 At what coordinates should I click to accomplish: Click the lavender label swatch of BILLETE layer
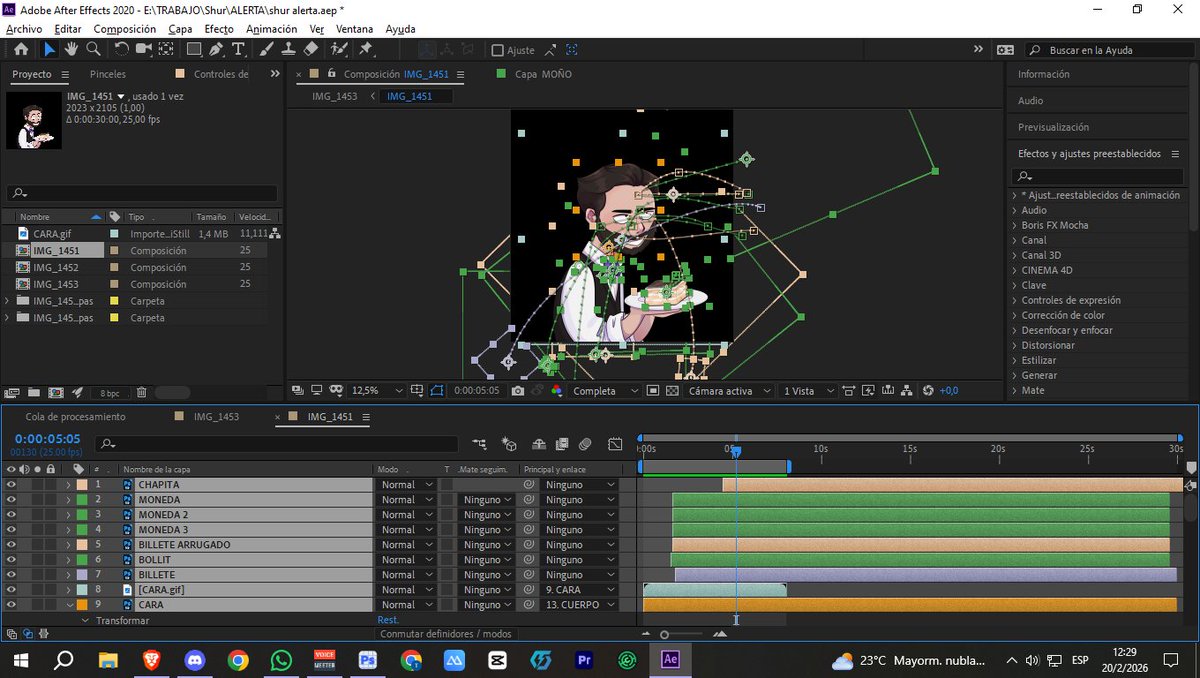82,575
